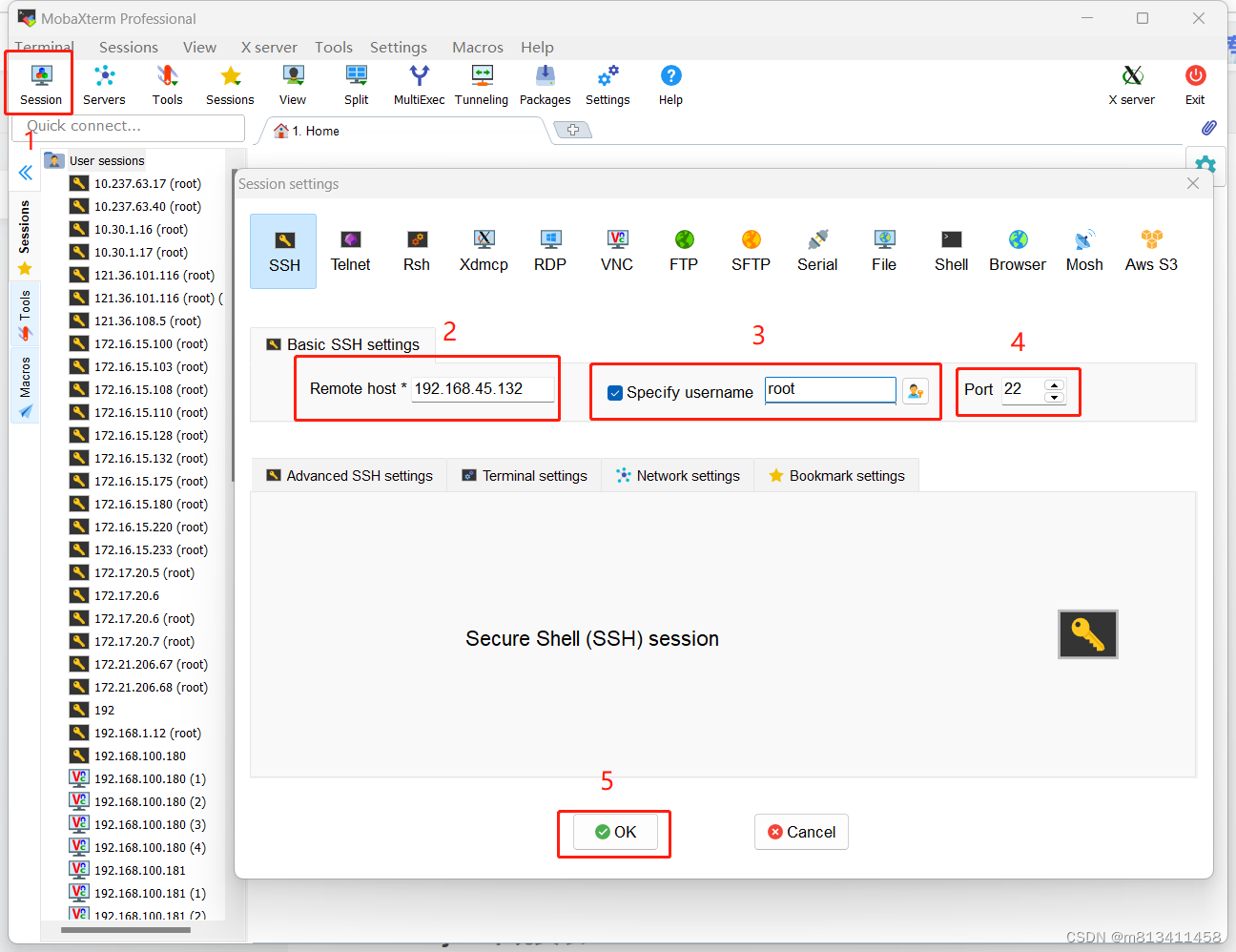Close the Session settings dialog

point(1193,183)
